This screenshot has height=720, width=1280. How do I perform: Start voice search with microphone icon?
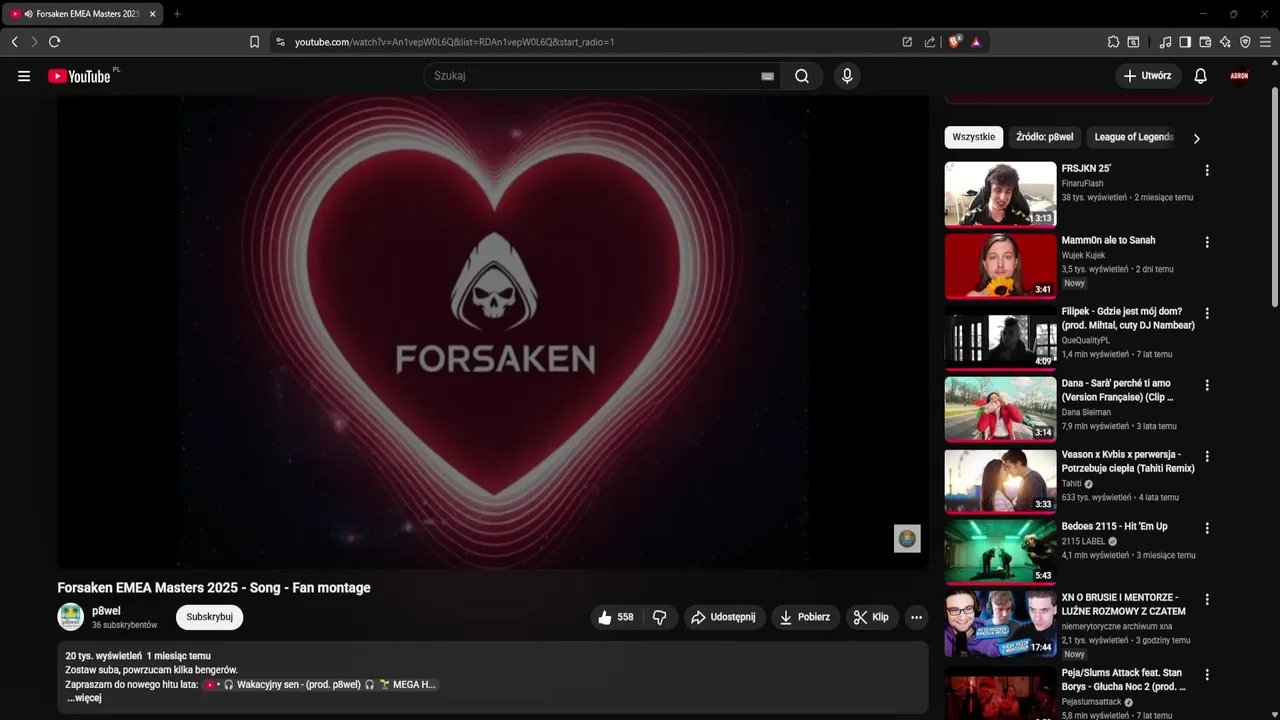847,76
